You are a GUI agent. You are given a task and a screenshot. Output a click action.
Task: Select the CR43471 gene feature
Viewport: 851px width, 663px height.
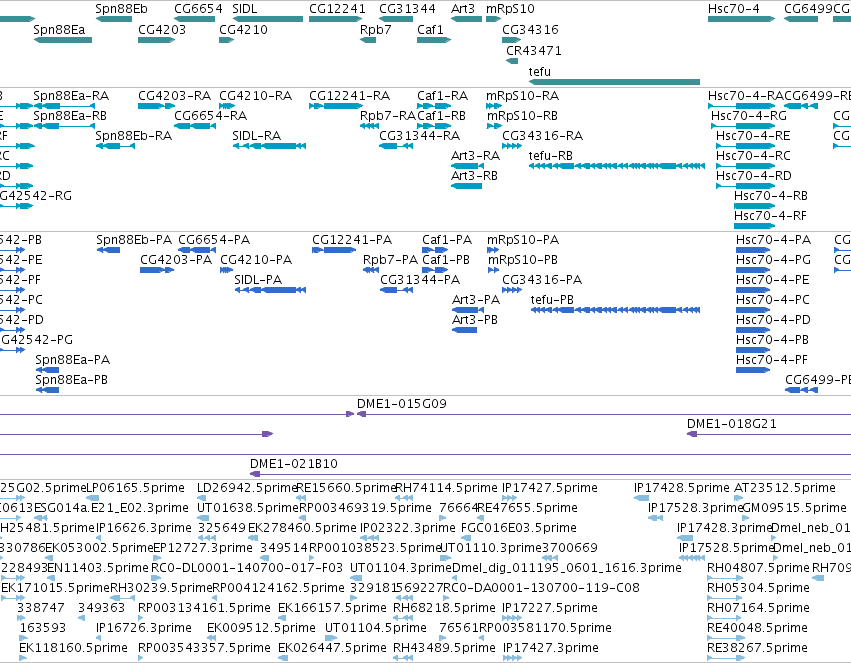coord(512,61)
